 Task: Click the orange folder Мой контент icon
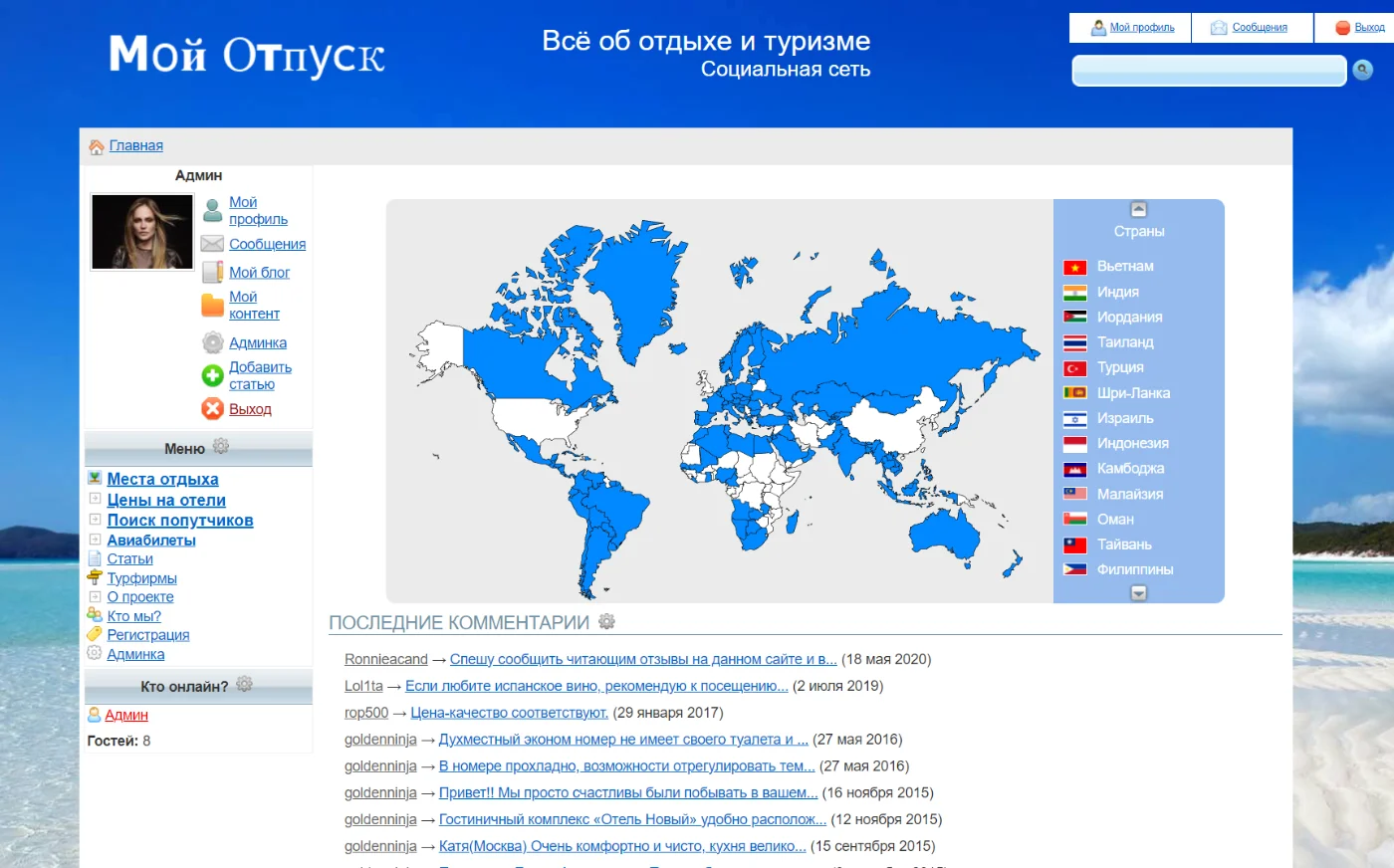[212, 305]
